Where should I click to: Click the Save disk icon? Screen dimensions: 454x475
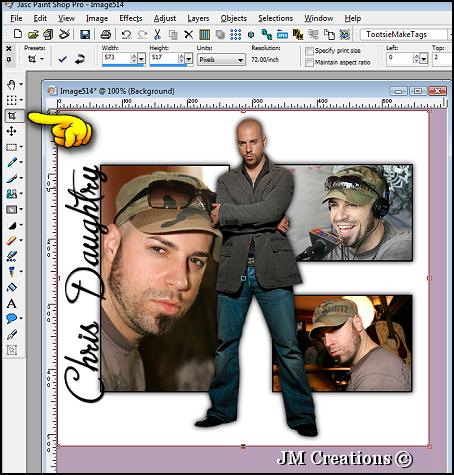(x=85, y=34)
